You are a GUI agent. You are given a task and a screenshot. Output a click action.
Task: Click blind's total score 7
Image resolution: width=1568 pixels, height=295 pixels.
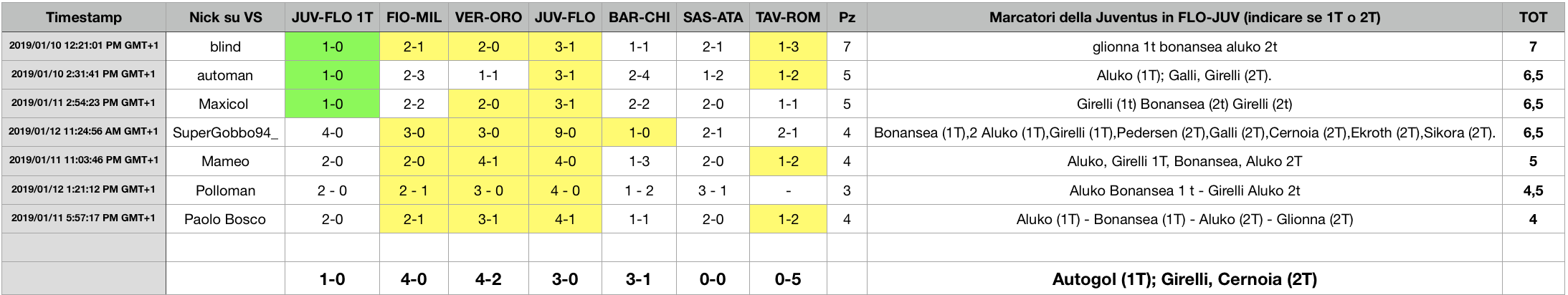tap(1533, 47)
